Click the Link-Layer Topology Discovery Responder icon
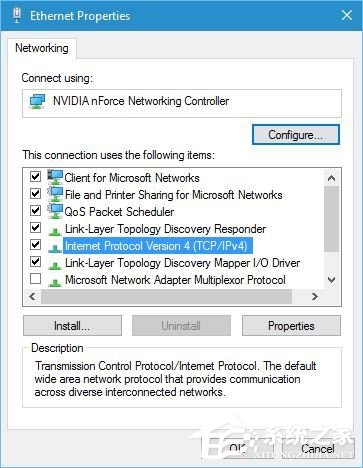The height and width of the screenshot is (468, 363). (x=55, y=231)
